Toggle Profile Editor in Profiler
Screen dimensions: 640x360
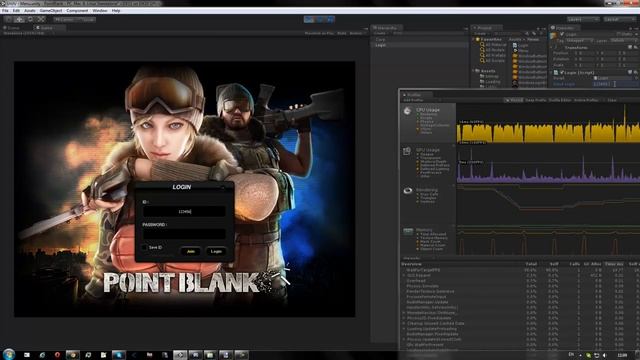tap(560, 100)
